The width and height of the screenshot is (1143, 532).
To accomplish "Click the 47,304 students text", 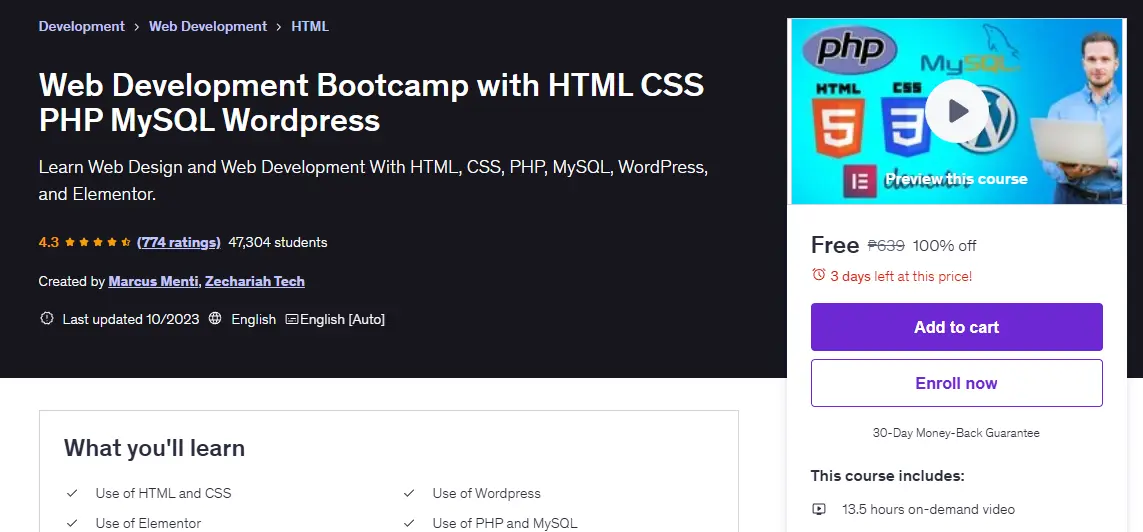I will point(278,242).
